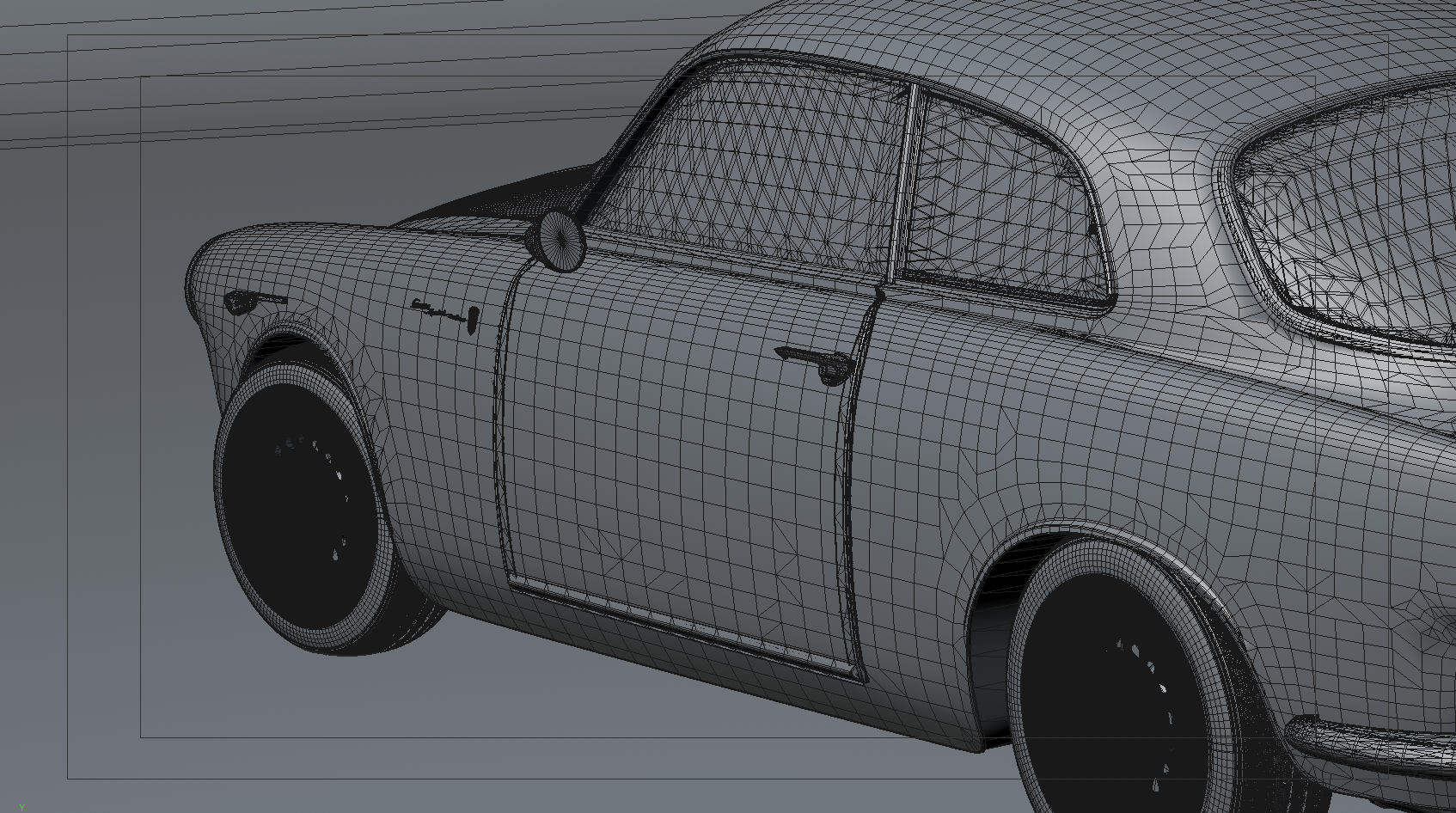Select the round side mirror mesh
Viewport: 1456px width, 813px height.
coord(560,241)
